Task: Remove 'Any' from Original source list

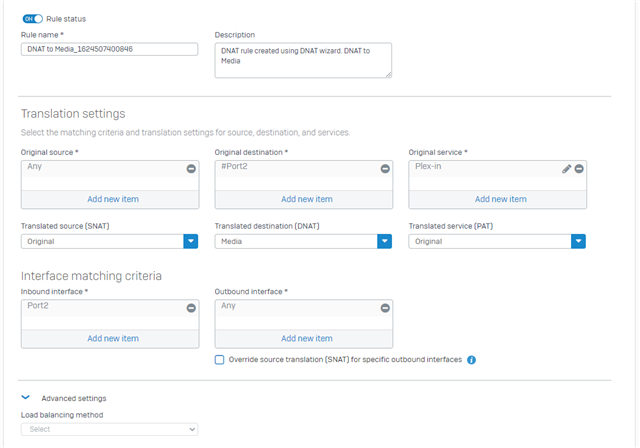Action: pos(191,169)
